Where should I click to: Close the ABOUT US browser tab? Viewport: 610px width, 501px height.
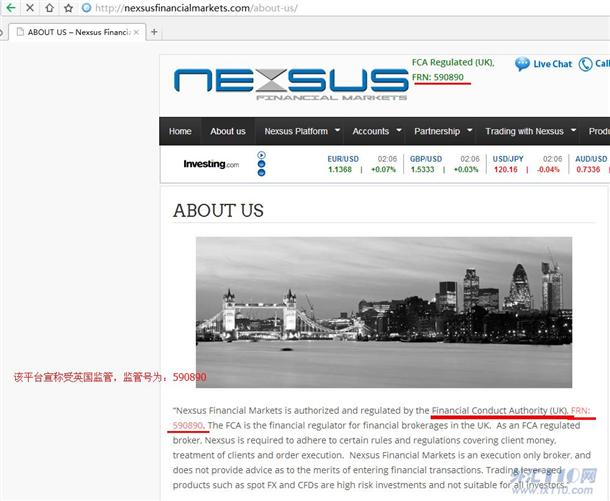click(x=136, y=32)
